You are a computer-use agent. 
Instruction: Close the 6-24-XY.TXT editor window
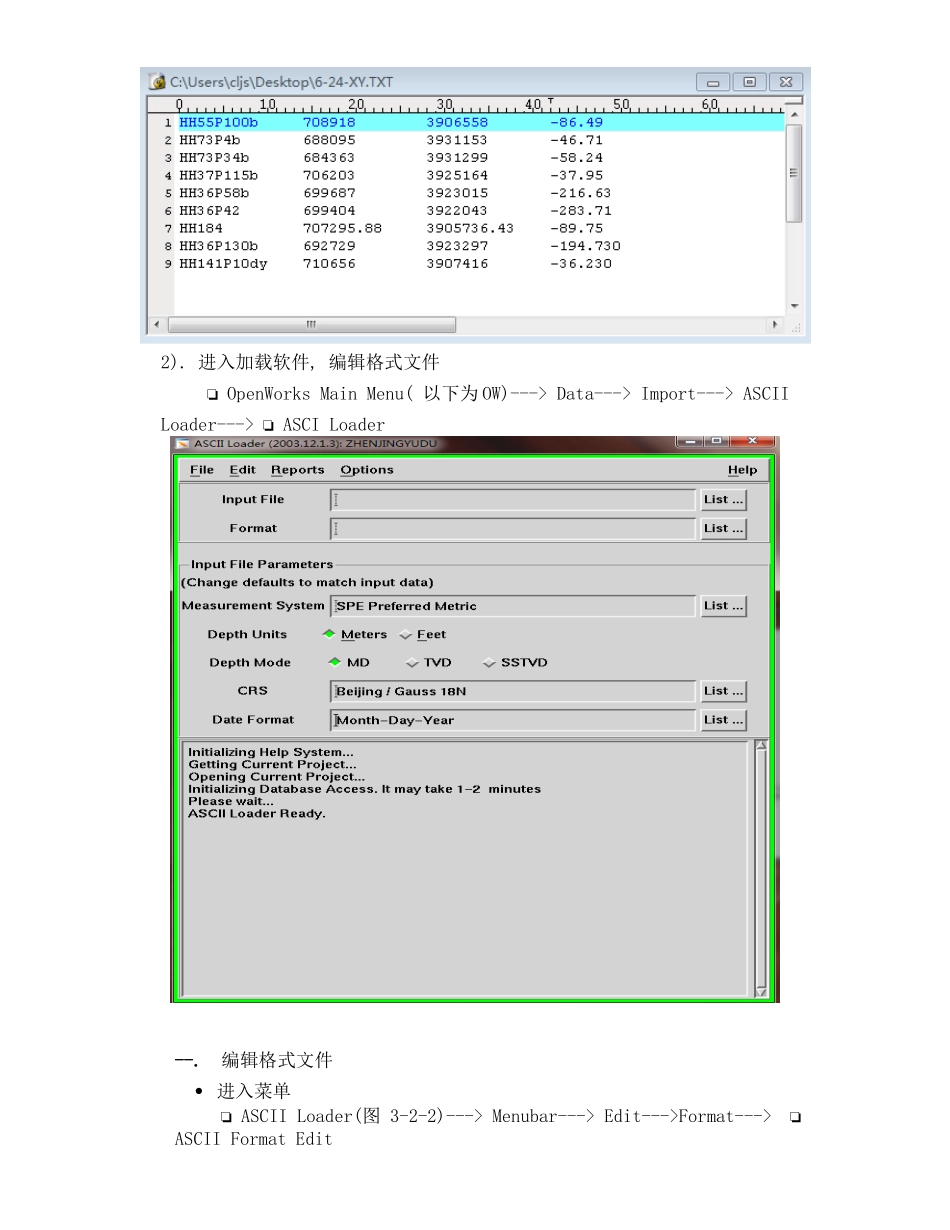[x=785, y=81]
